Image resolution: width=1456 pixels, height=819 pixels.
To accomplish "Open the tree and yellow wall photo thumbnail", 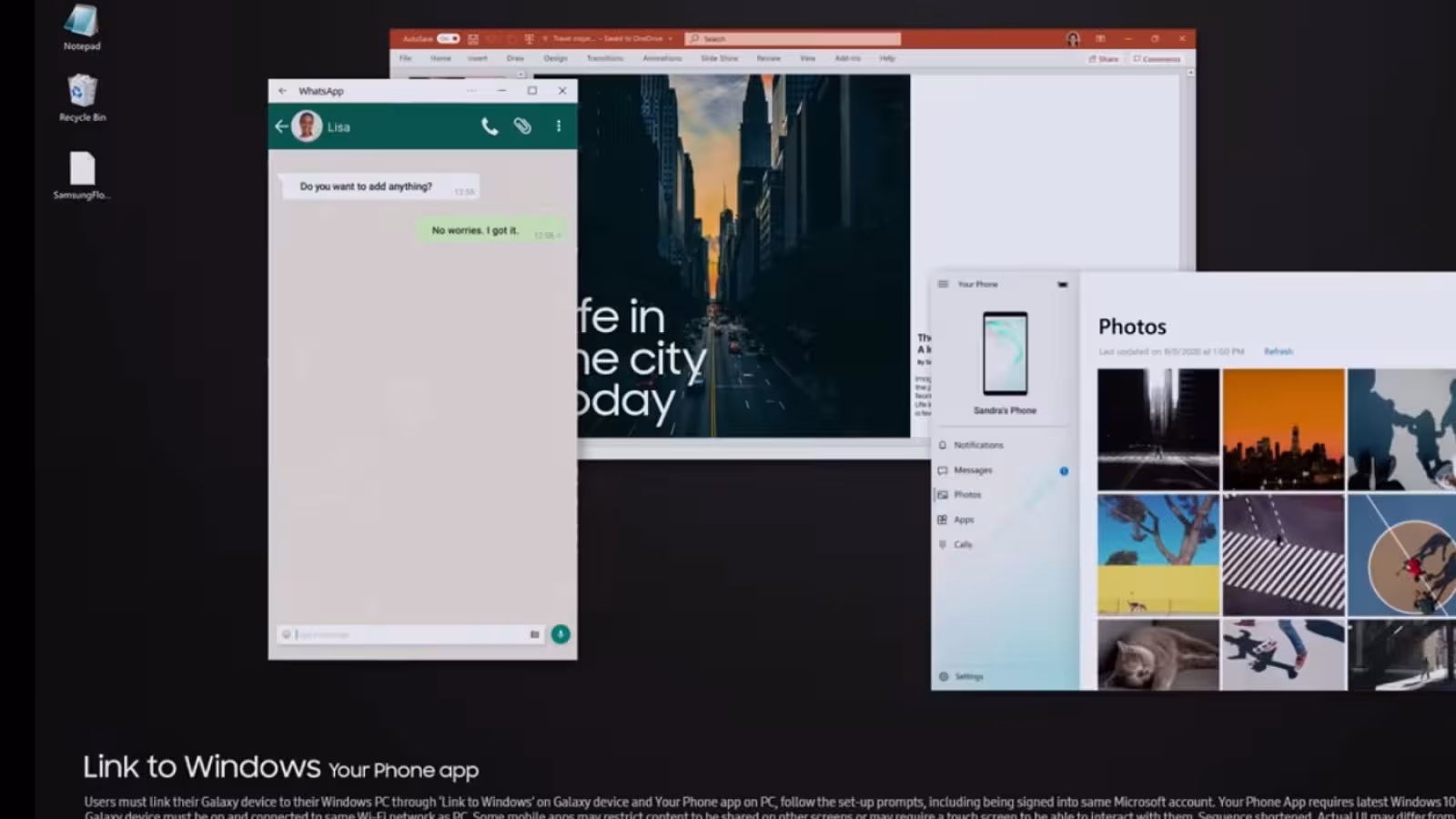I will pos(1158,555).
